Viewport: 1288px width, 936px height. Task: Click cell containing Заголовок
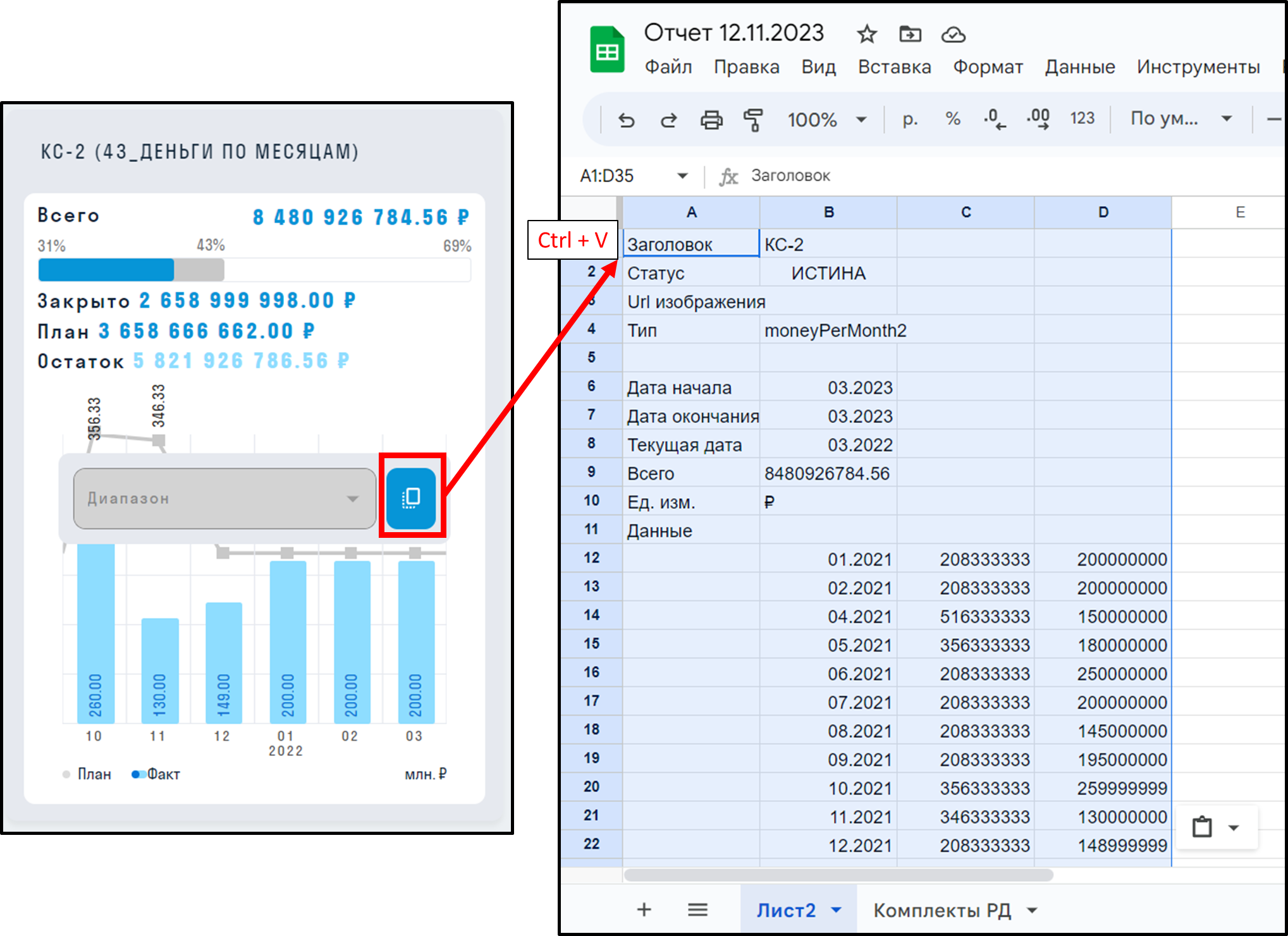(691, 244)
